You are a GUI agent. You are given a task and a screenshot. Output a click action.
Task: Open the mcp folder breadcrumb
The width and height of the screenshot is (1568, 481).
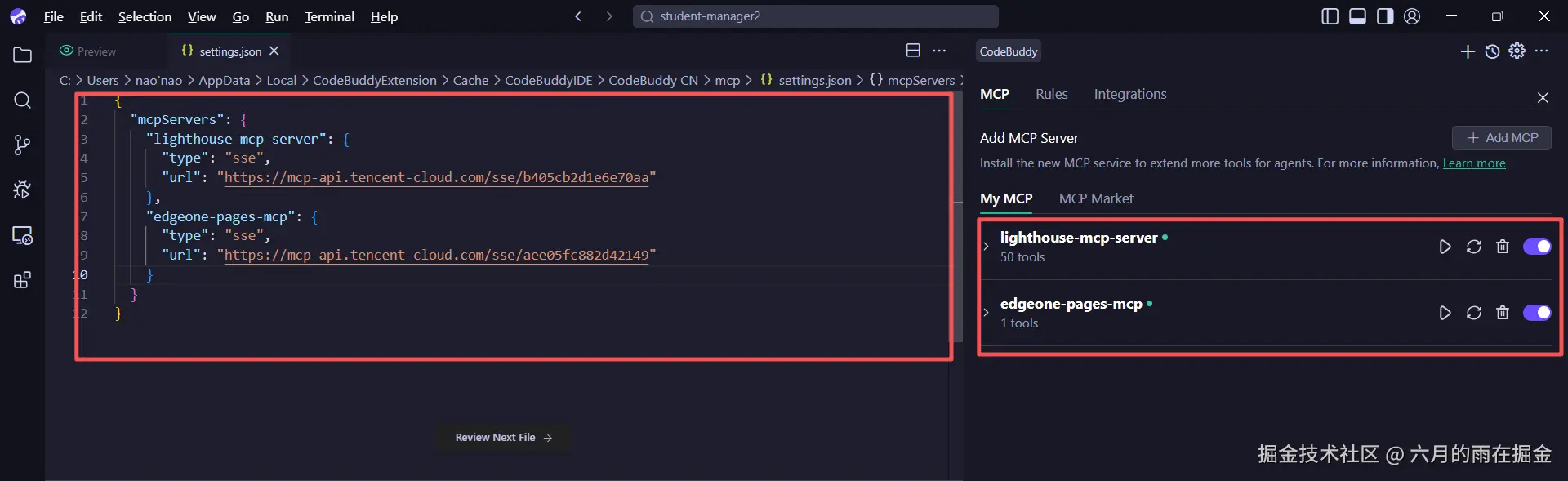coord(728,80)
